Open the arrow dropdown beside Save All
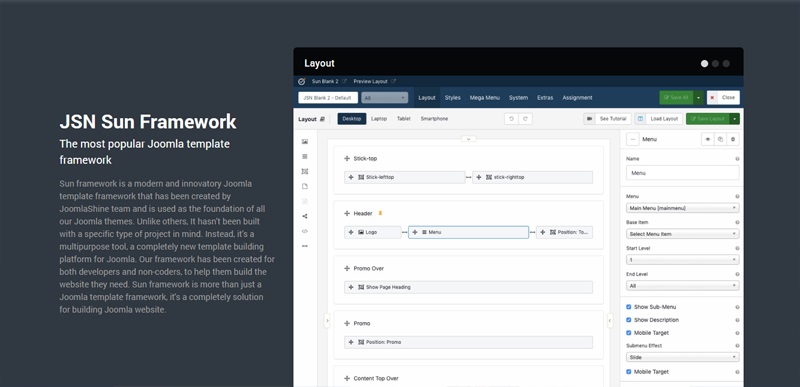800x387 pixels. (698, 97)
